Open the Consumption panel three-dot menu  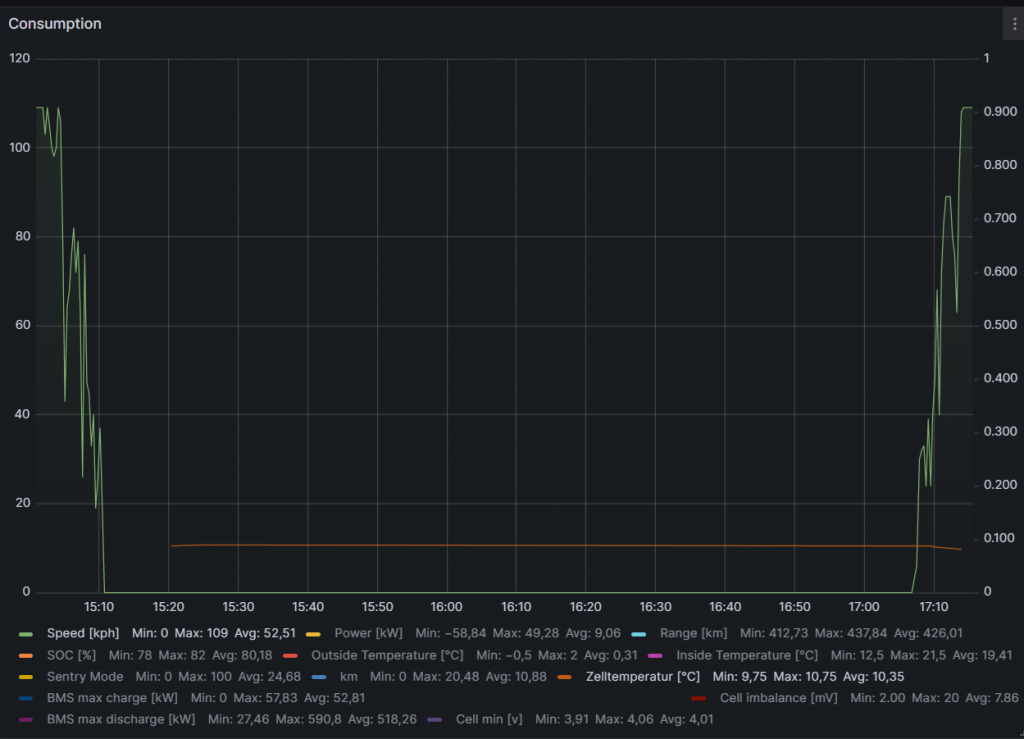(1014, 24)
